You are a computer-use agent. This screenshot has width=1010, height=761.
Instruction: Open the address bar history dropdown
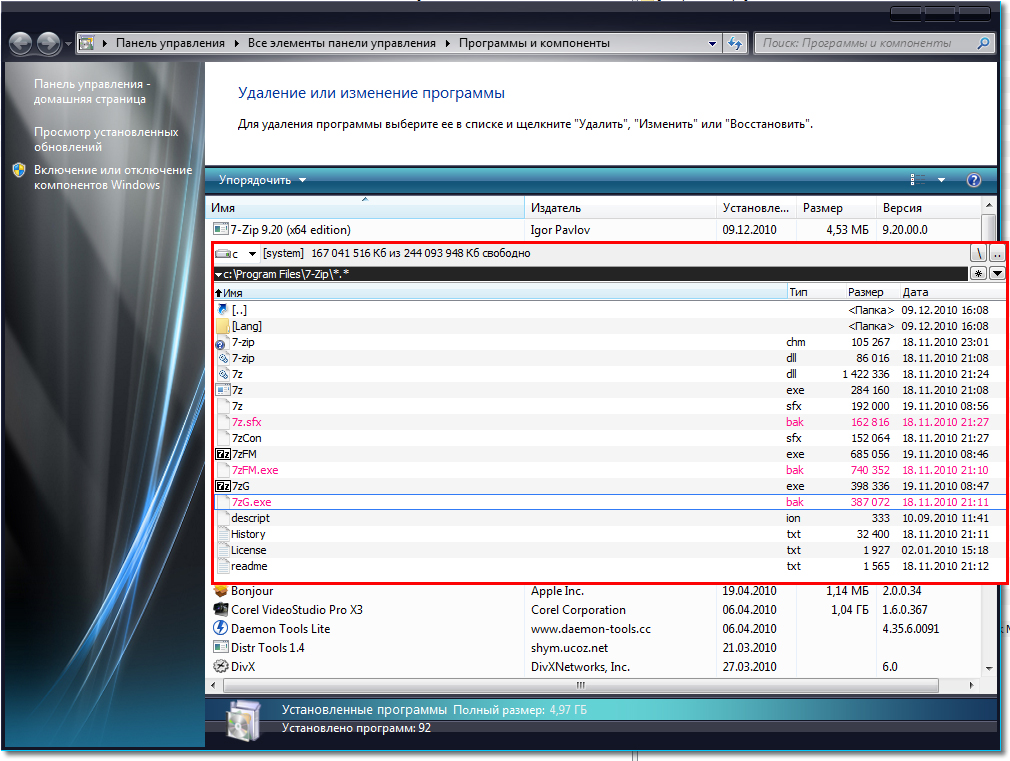712,44
